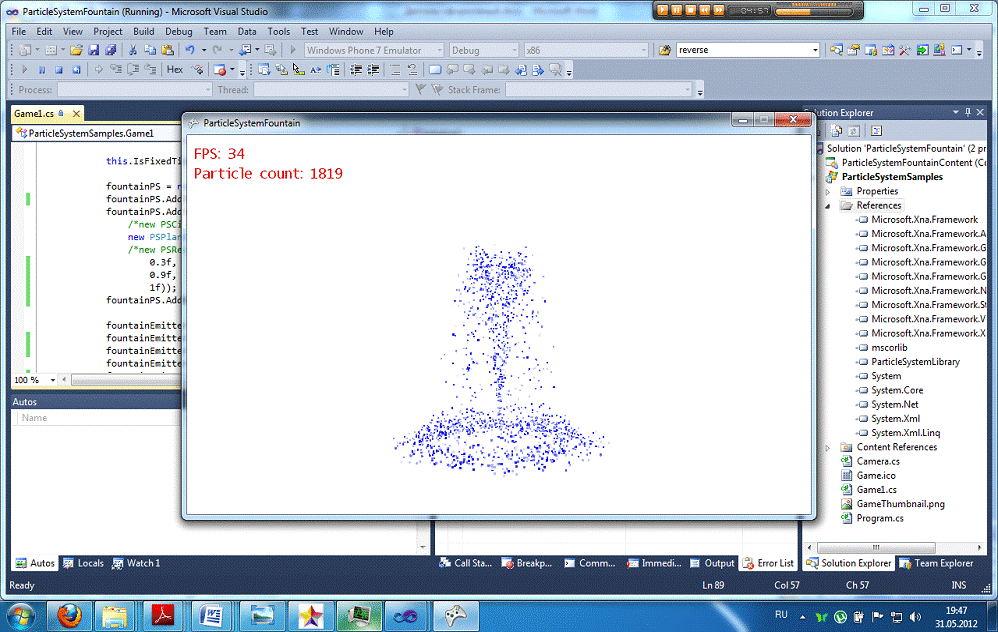Open the File menu
Image resolution: width=998 pixels, height=632 pixels.
18,32
